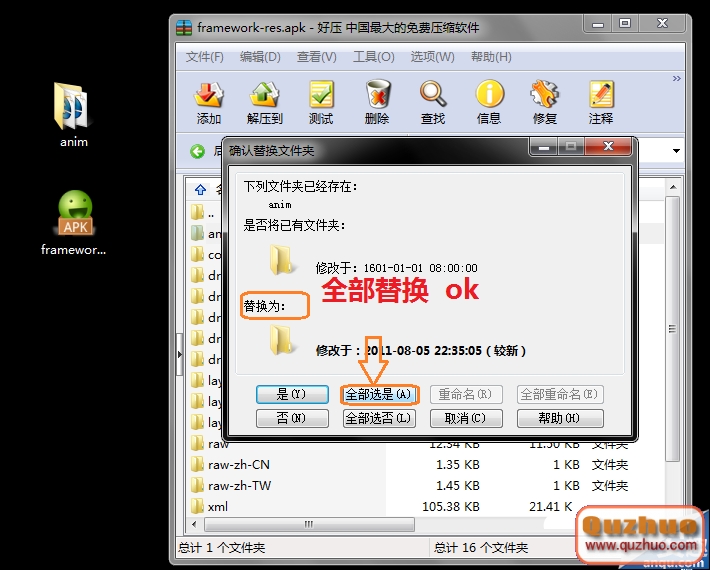The height and width of the screenshot is (570, 710).
Task: Close the 确认替换文件夹 dialog
Action: point(608,146)
